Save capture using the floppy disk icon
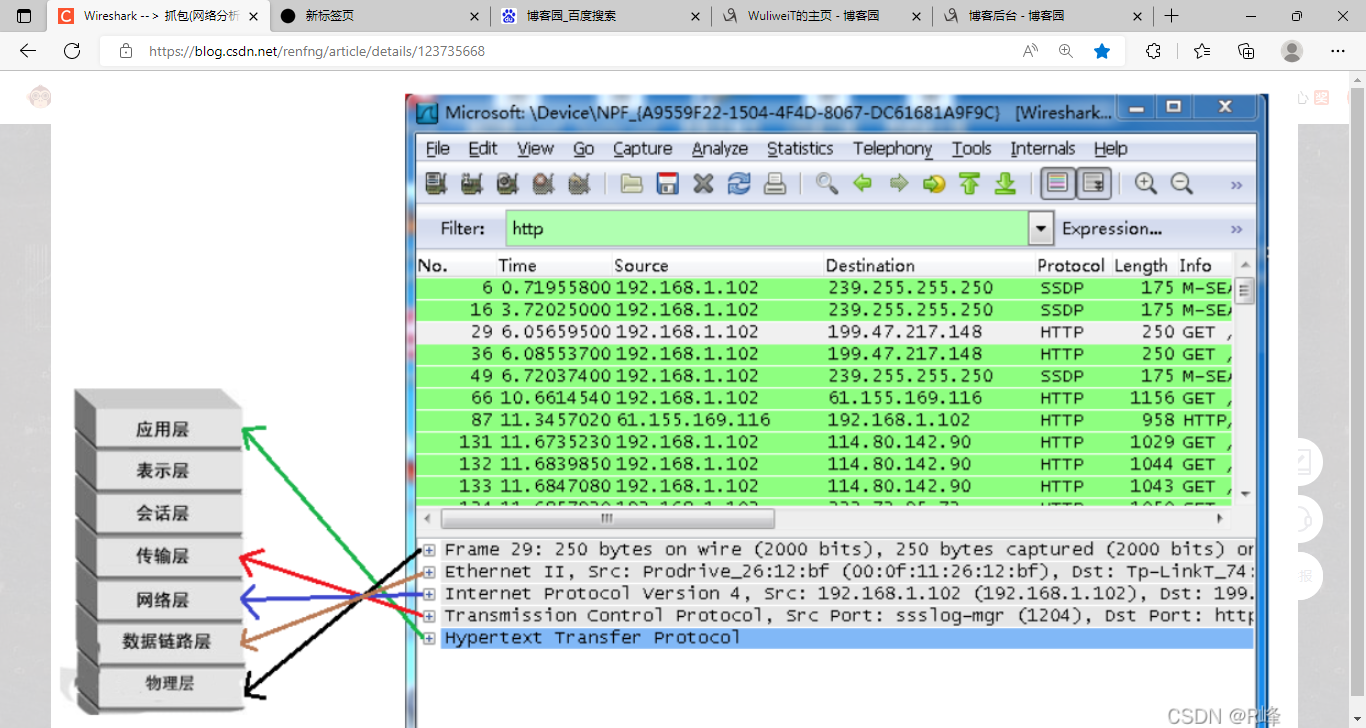Screen dimensions: 1366x728 (x=667, y=184)
